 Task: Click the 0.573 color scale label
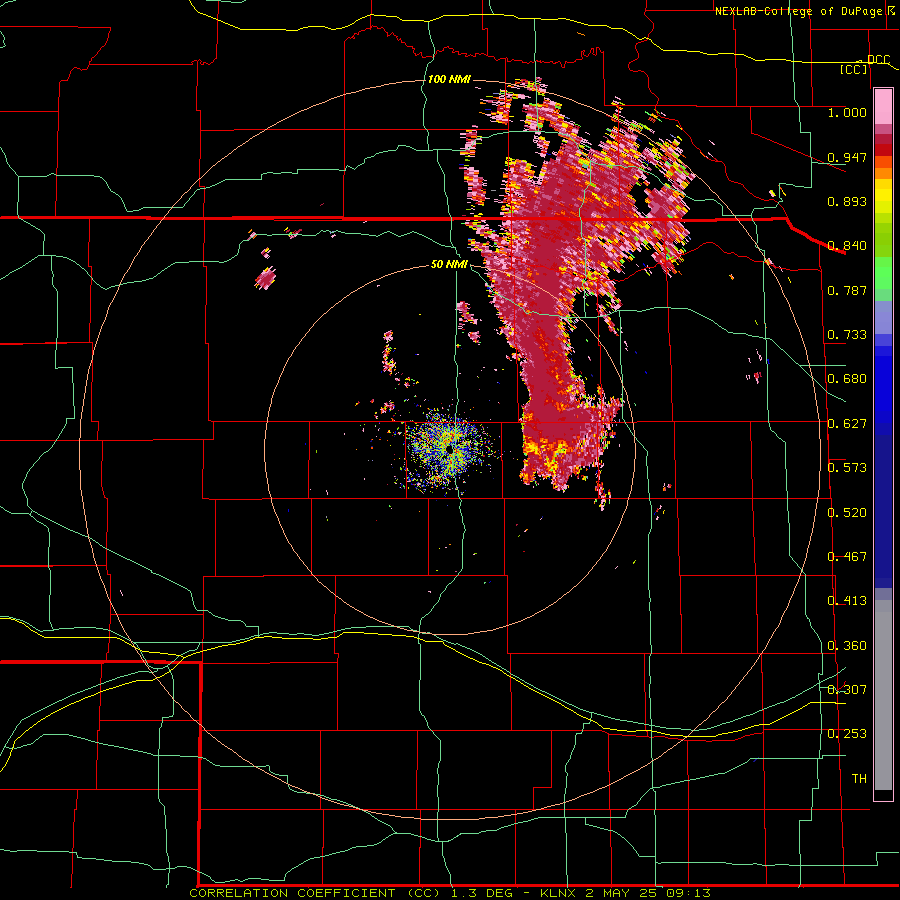point(847,468)
